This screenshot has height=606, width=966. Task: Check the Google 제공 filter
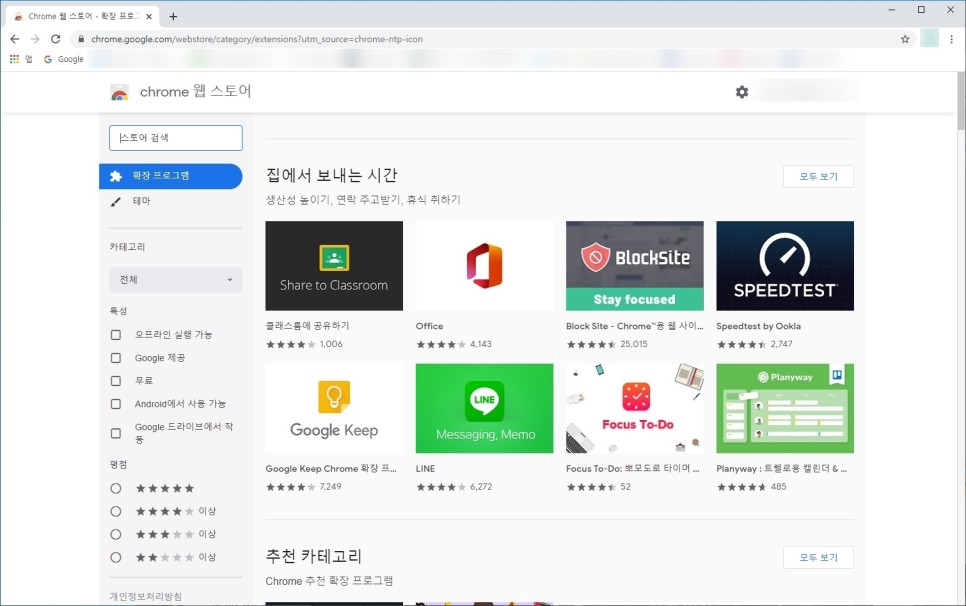(x=116, y=358)
